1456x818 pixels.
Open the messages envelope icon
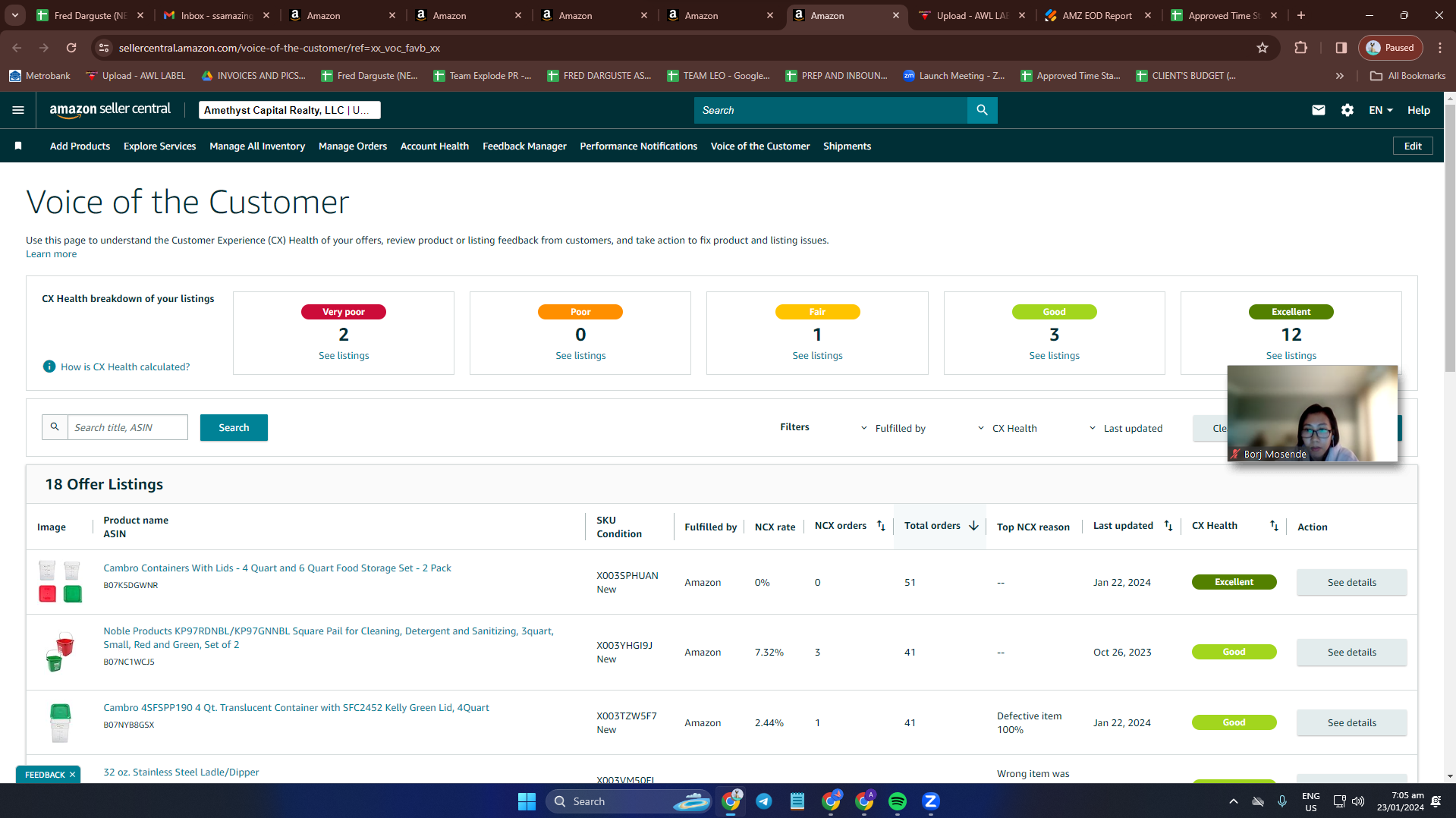click(1319, 110)
